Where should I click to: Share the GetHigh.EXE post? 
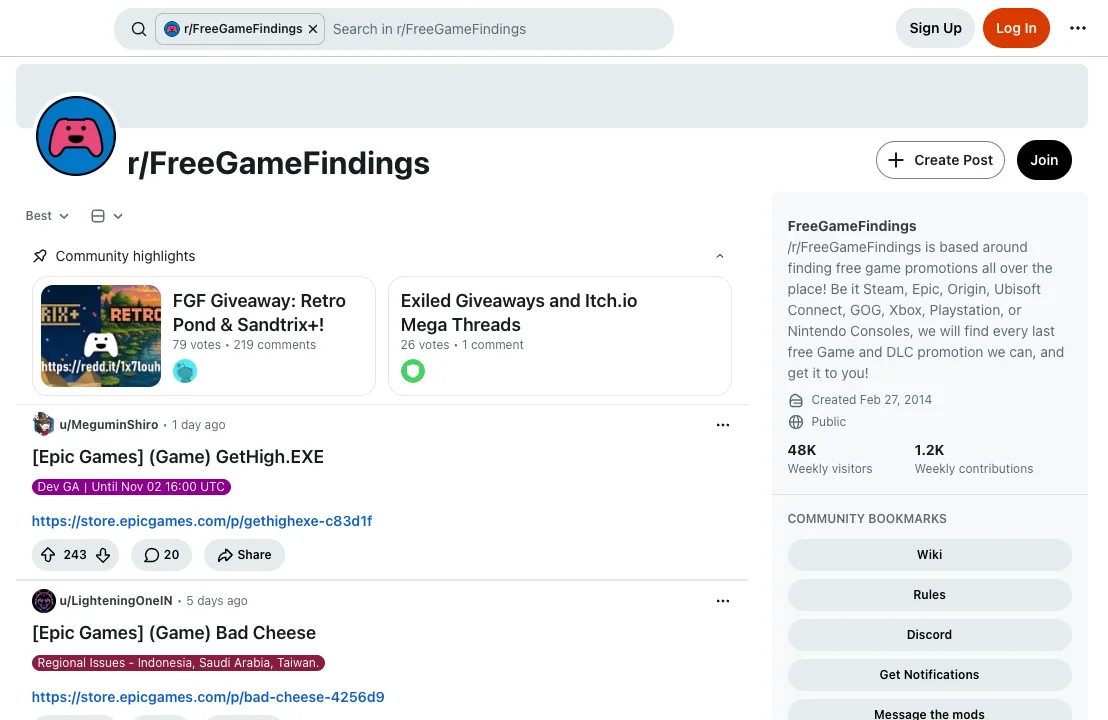coord(244,555)
